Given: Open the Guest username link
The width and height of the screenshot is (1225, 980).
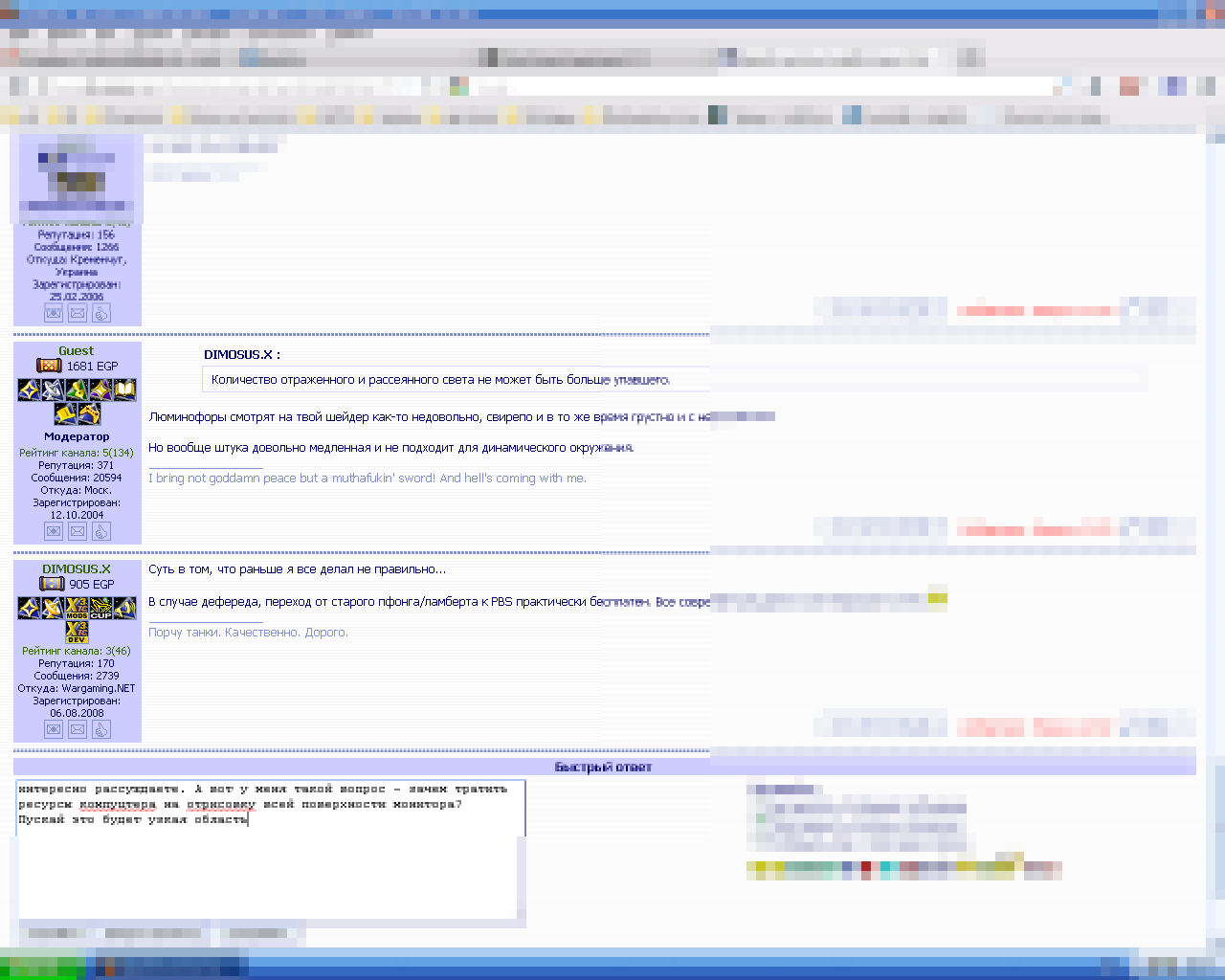Looking at the screenshot, I should coord(77,351).
